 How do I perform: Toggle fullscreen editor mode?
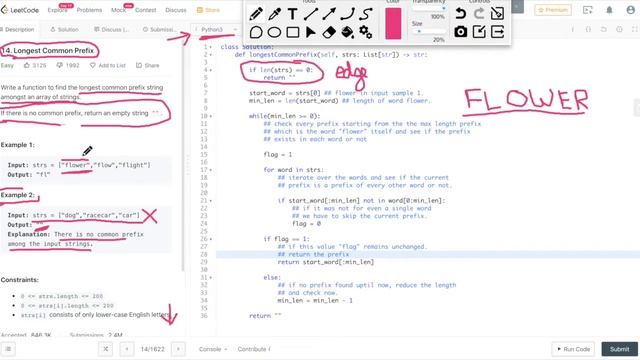coord(635,29)
